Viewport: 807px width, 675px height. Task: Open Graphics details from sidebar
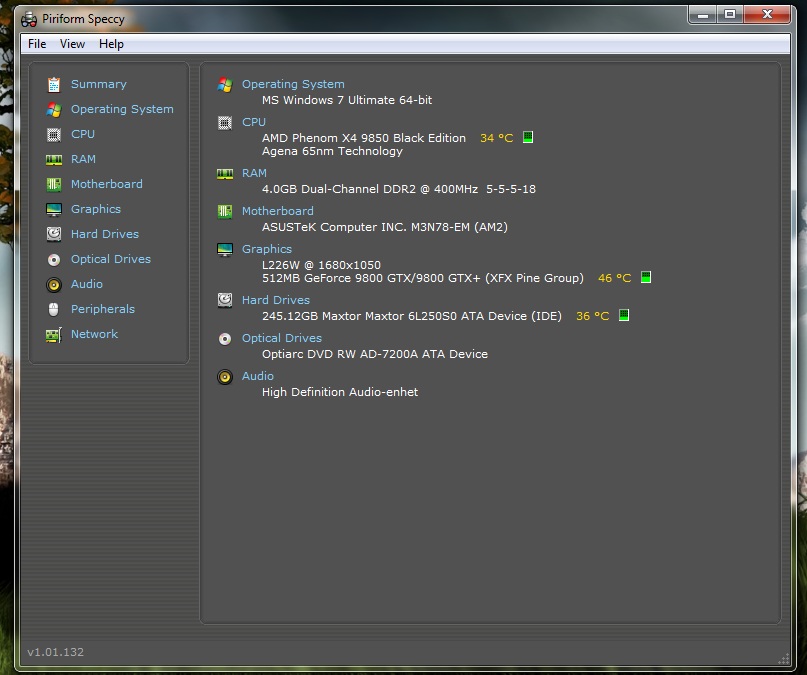tap(96, 209)
